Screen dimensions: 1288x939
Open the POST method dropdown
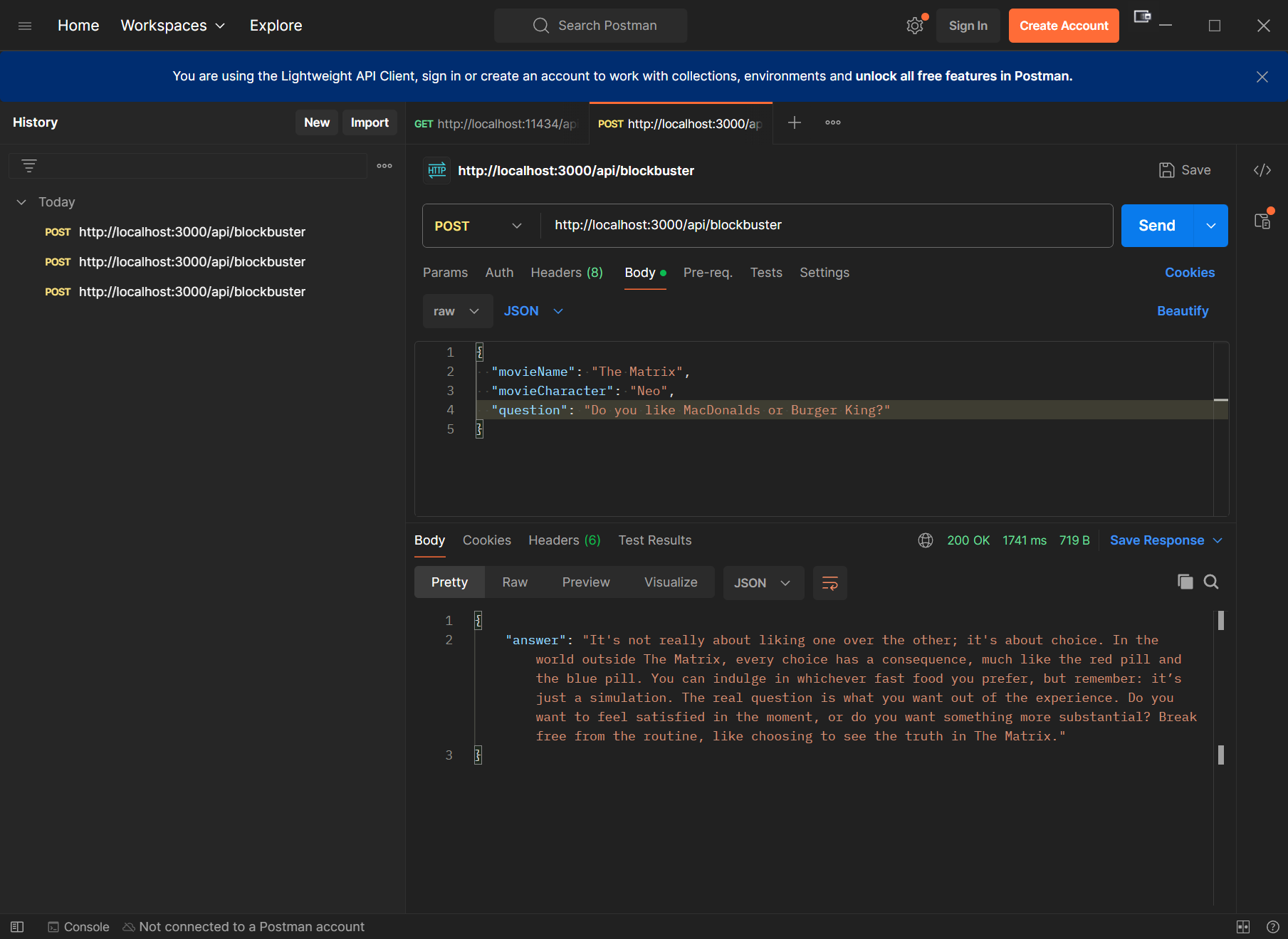478,226
